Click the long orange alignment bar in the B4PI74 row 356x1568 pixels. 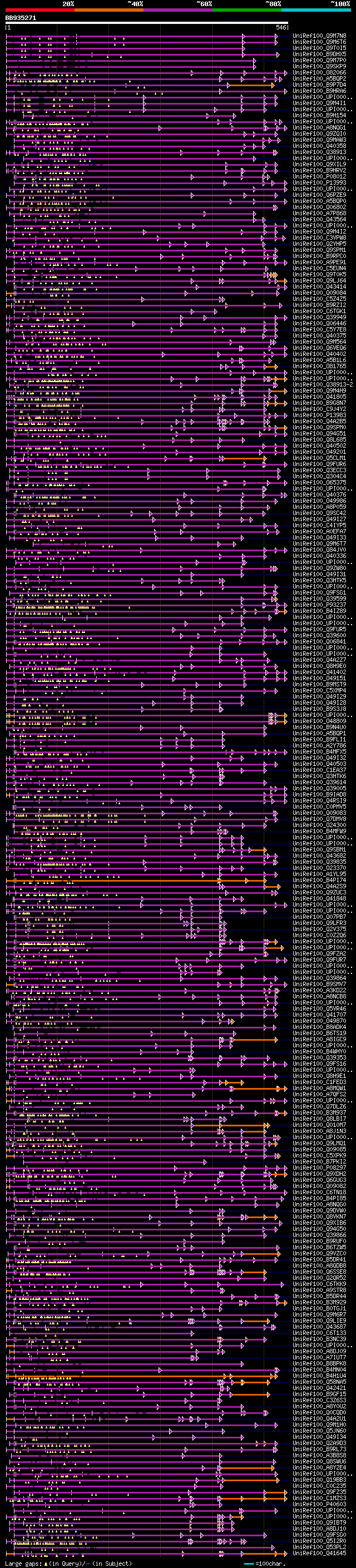coord(137,881)
